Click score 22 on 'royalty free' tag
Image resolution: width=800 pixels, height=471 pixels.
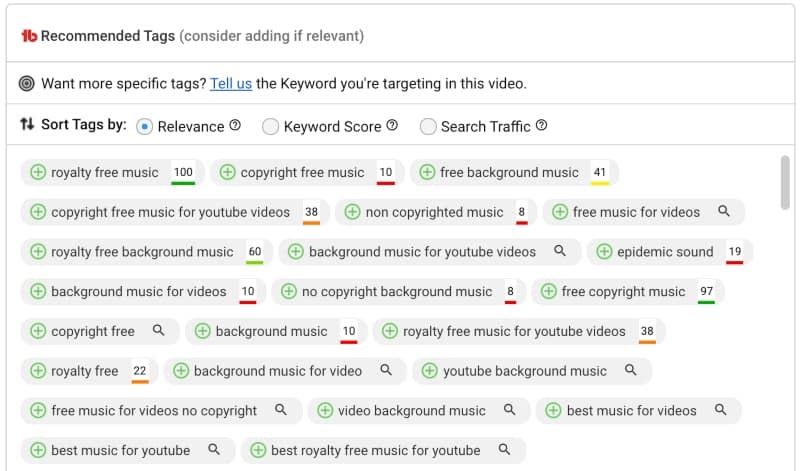[140, 371]
